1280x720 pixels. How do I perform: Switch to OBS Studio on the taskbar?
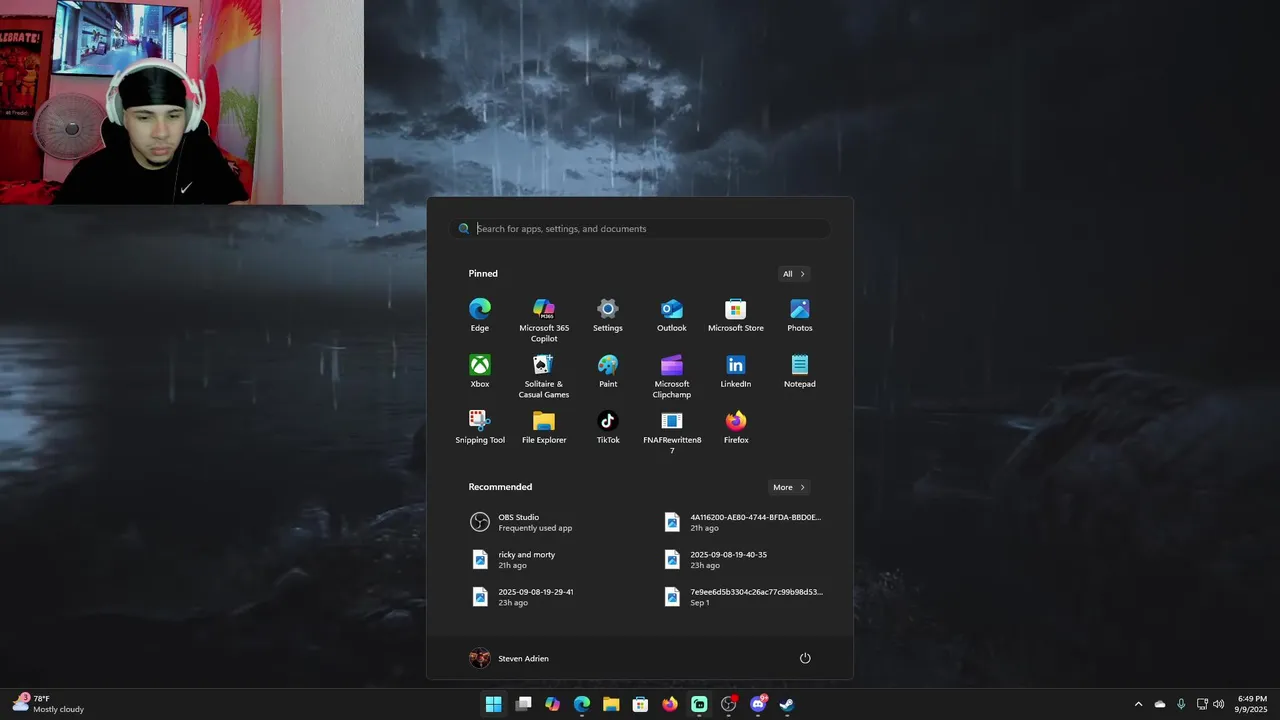pyautogui.click(x=729, y=704)
